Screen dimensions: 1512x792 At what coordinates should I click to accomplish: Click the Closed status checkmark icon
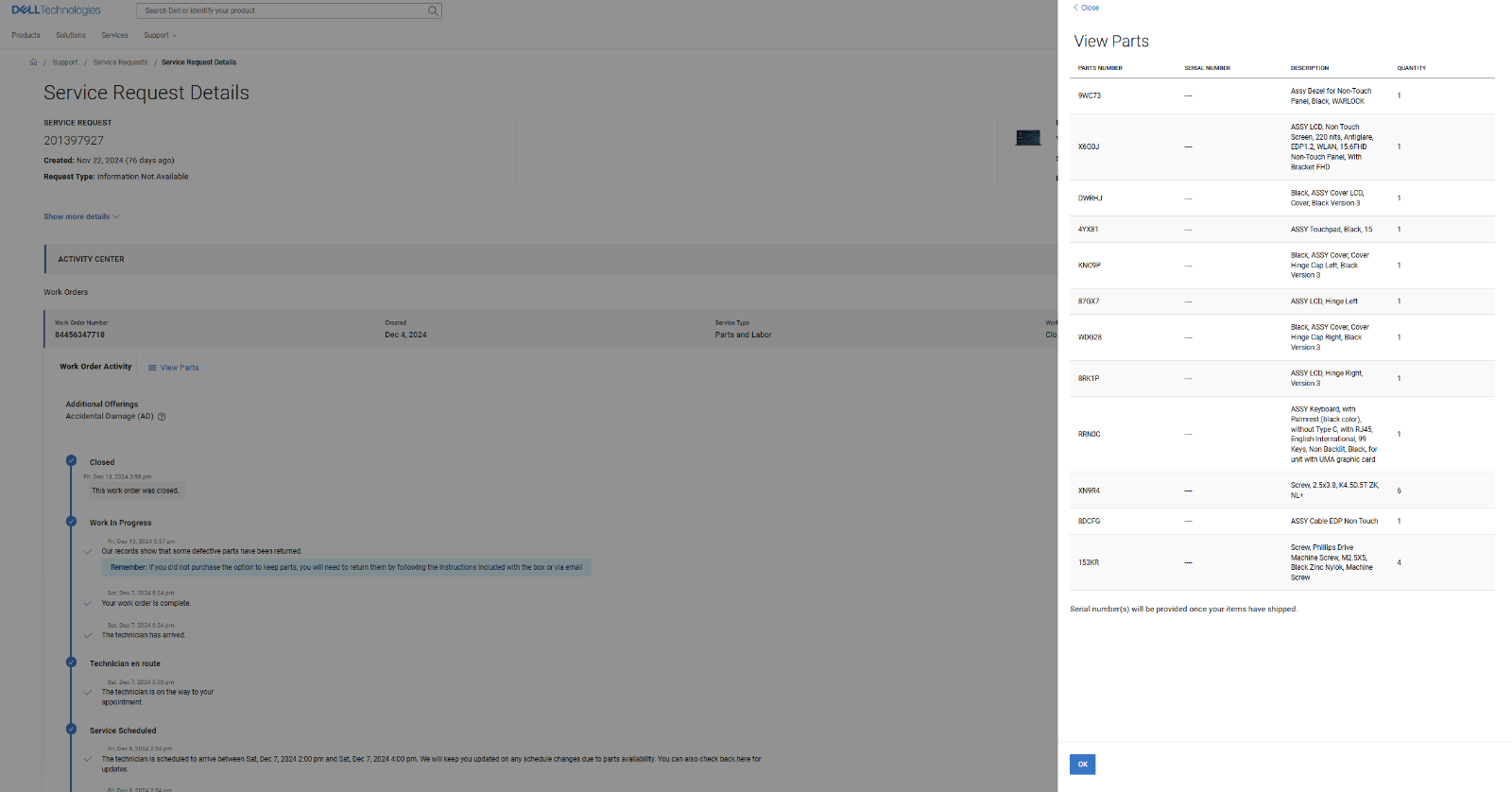click(71, 461)
